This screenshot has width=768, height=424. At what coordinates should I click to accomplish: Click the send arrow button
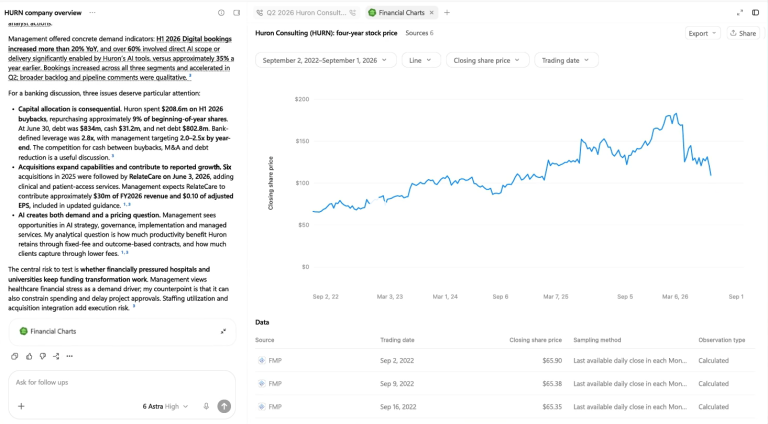(x=224, y=406)
